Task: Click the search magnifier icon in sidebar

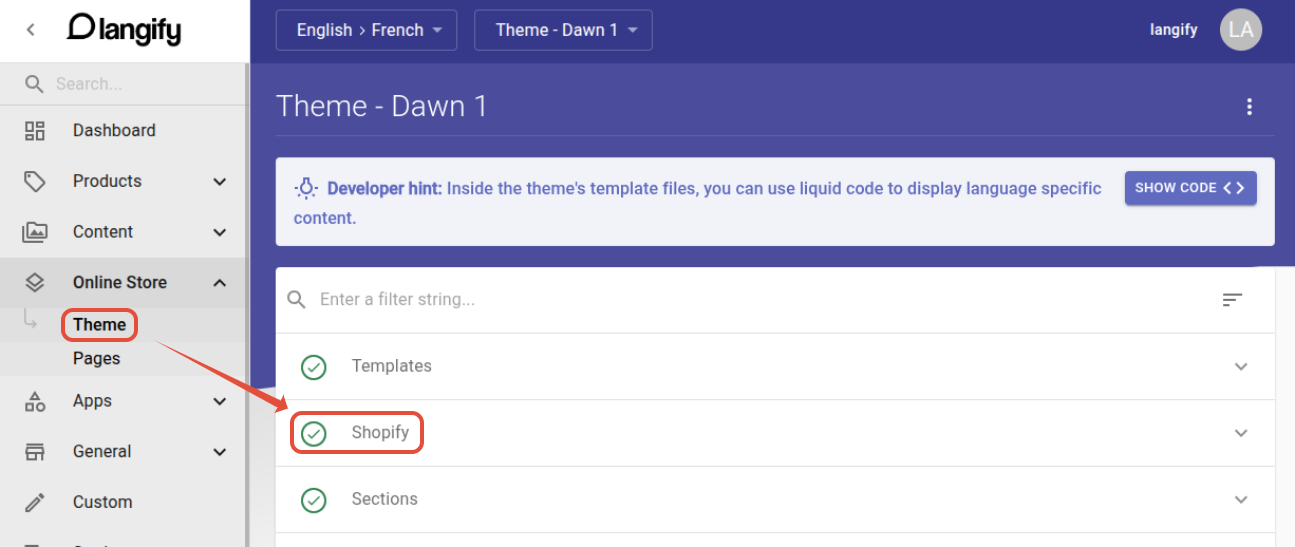Action: [34, 84]
